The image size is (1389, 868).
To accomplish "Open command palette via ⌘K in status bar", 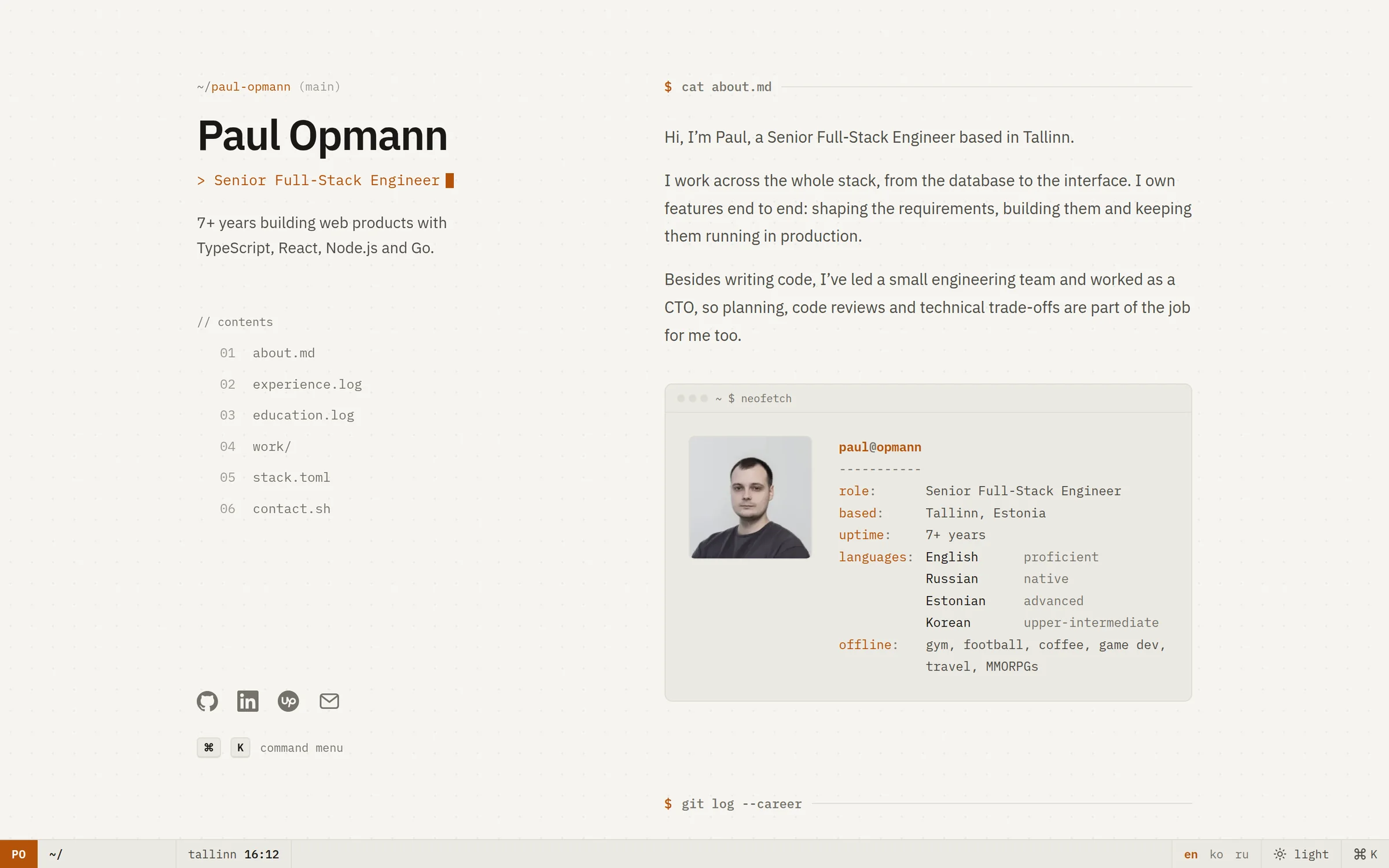I will point(1365,854).
